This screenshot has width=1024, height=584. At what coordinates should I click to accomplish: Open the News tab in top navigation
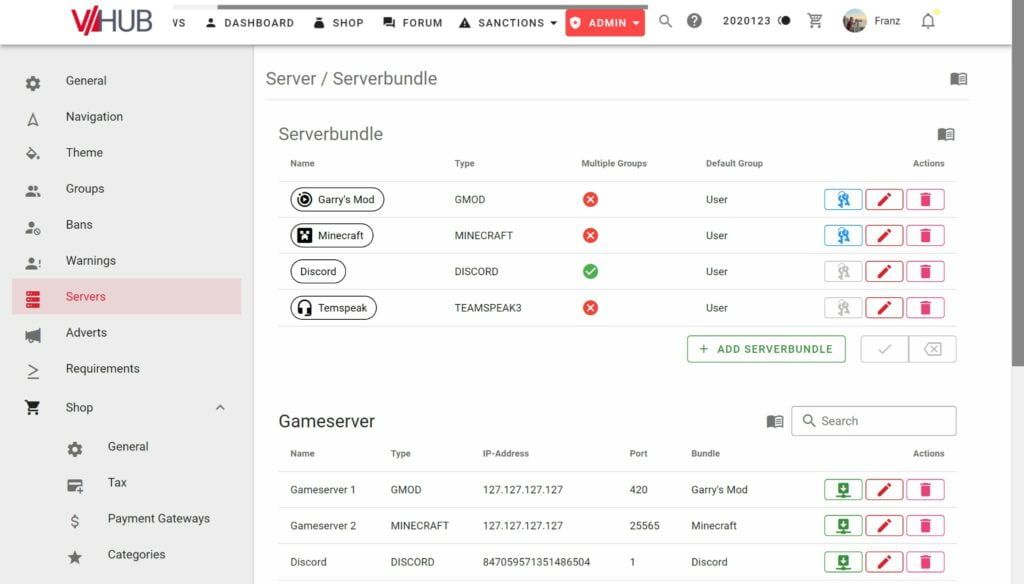pos(179,23)
